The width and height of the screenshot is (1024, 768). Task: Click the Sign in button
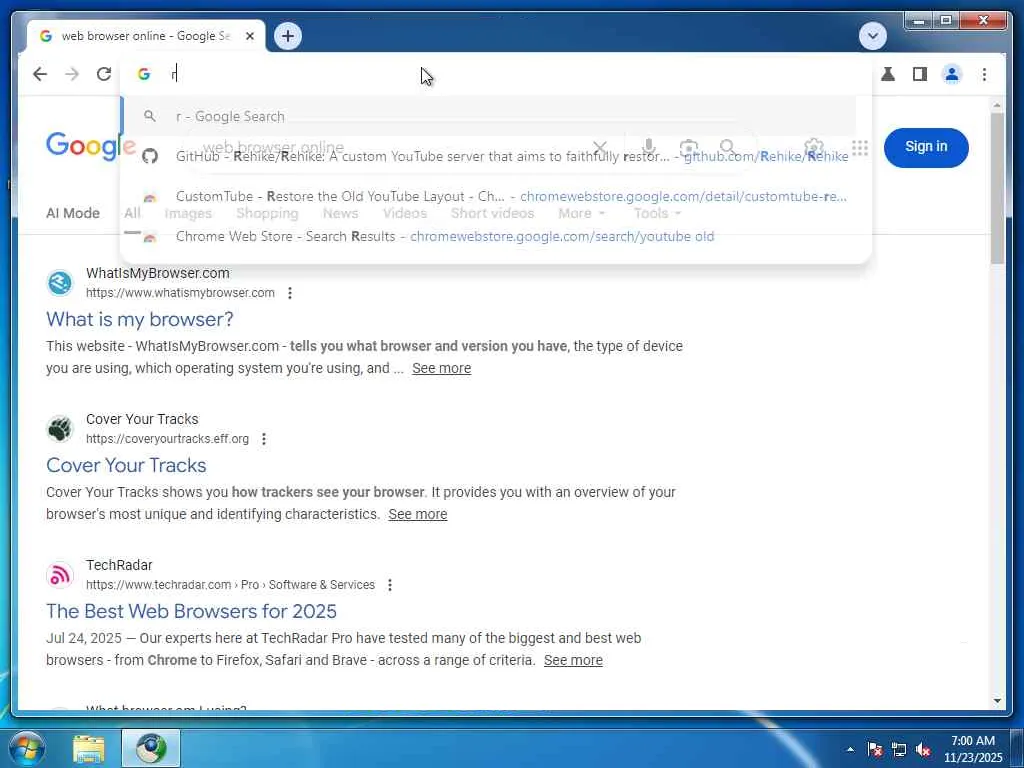(x=925, y=147)
